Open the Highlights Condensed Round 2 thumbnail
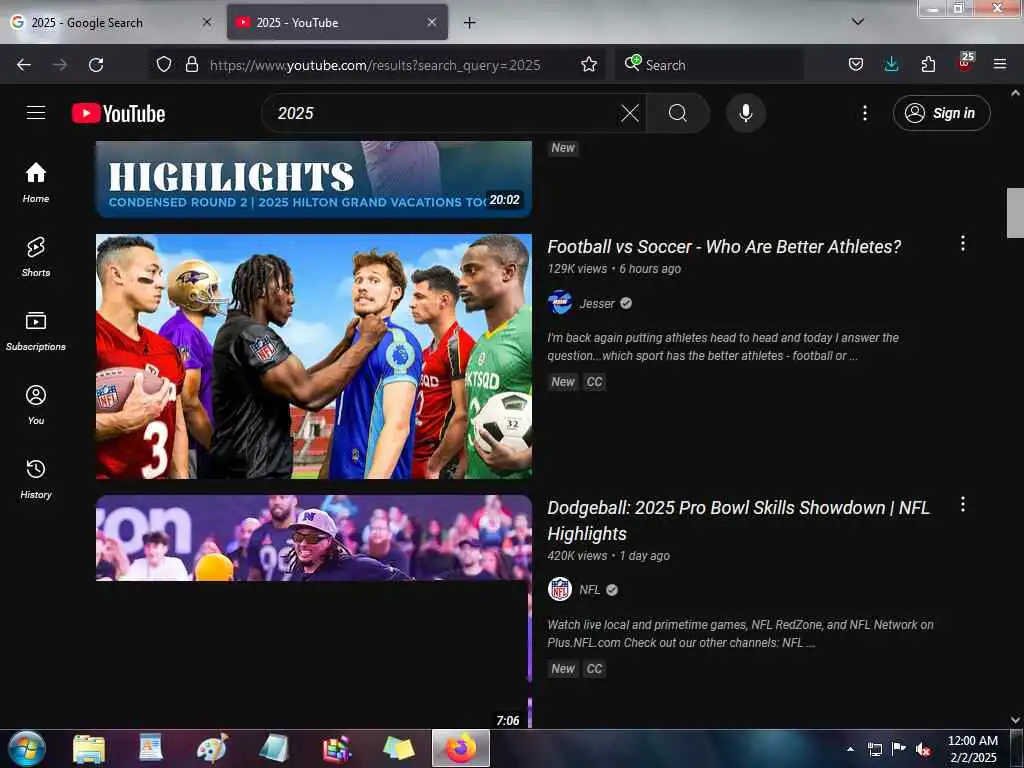The image size is (1024, 768). click(x=314, y=179)
